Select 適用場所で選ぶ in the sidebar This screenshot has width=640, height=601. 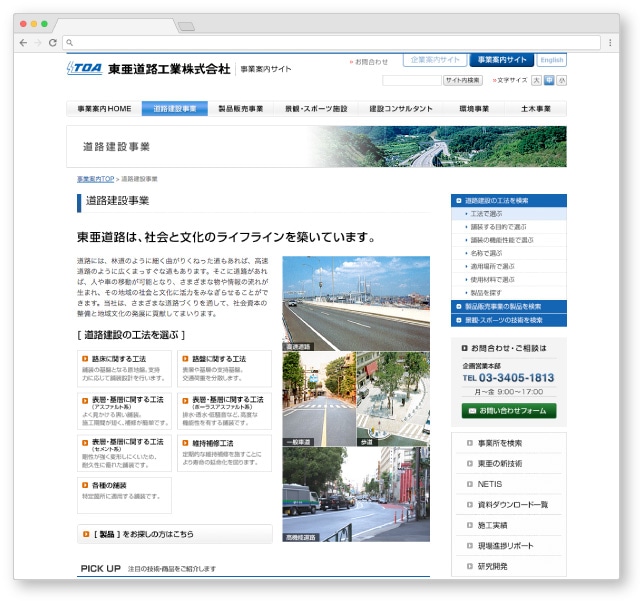click(x=509, y=266)
